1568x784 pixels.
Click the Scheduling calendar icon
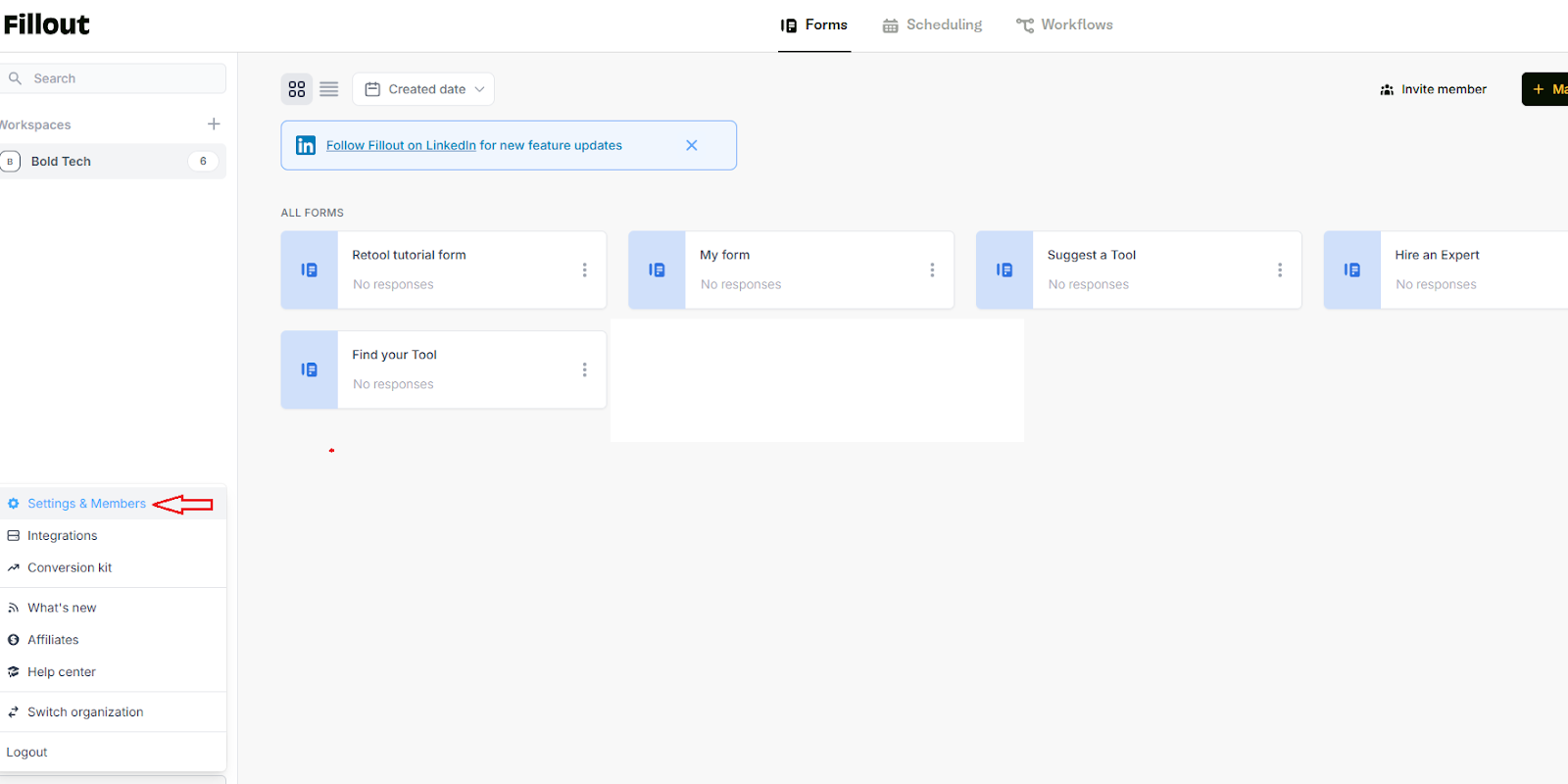890,26
